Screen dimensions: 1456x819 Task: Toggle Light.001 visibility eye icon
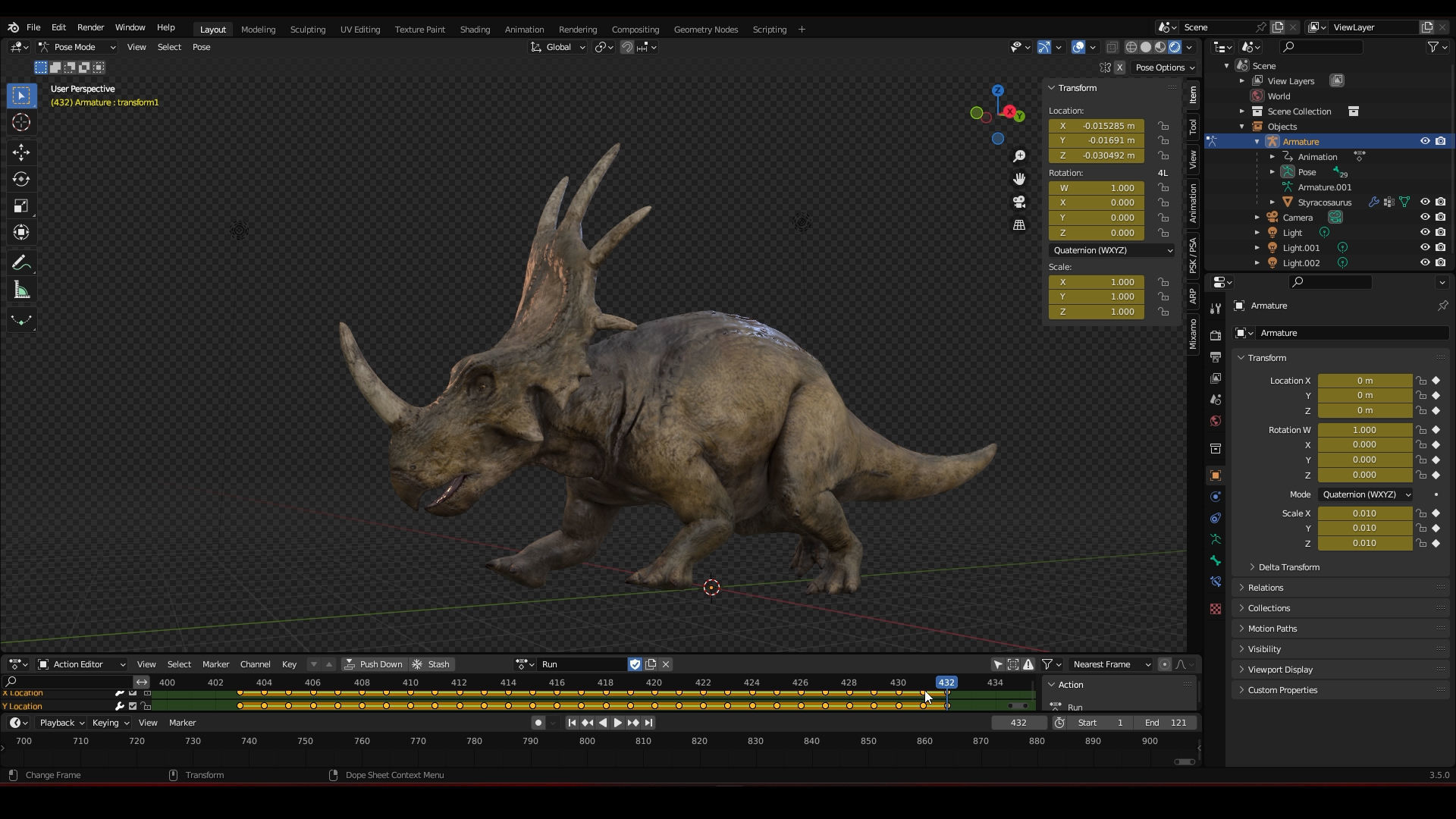click(x=1425, y=248)
